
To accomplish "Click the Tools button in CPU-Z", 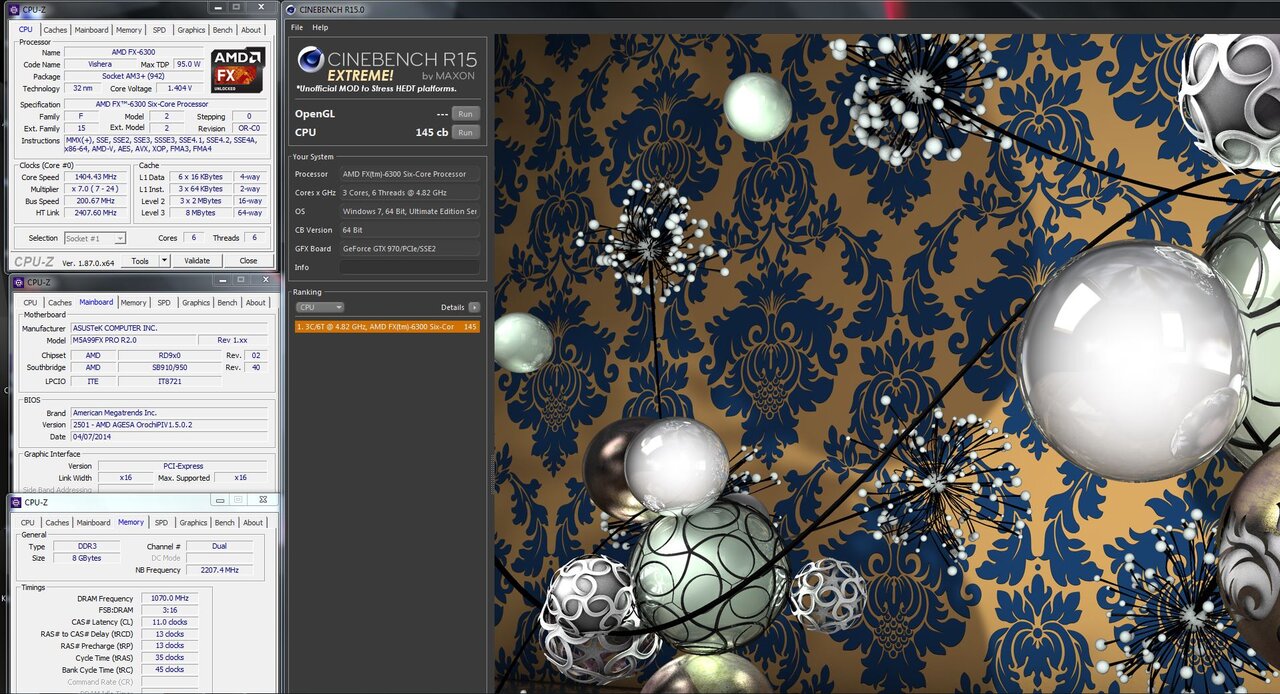I will tap(140, 261).
